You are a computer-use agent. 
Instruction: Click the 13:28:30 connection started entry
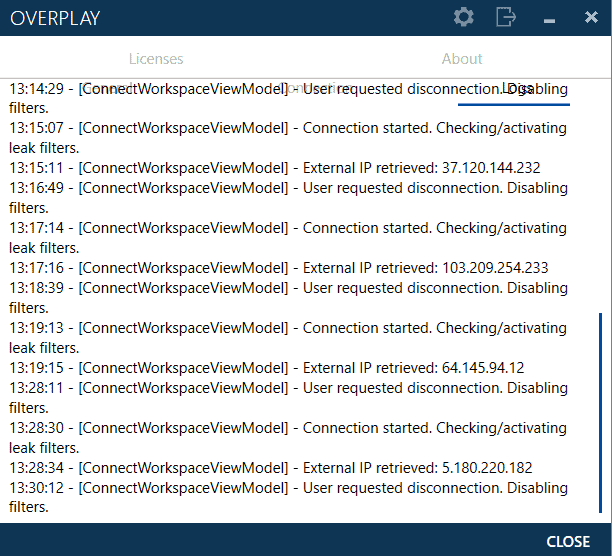(x=288, y=437)
